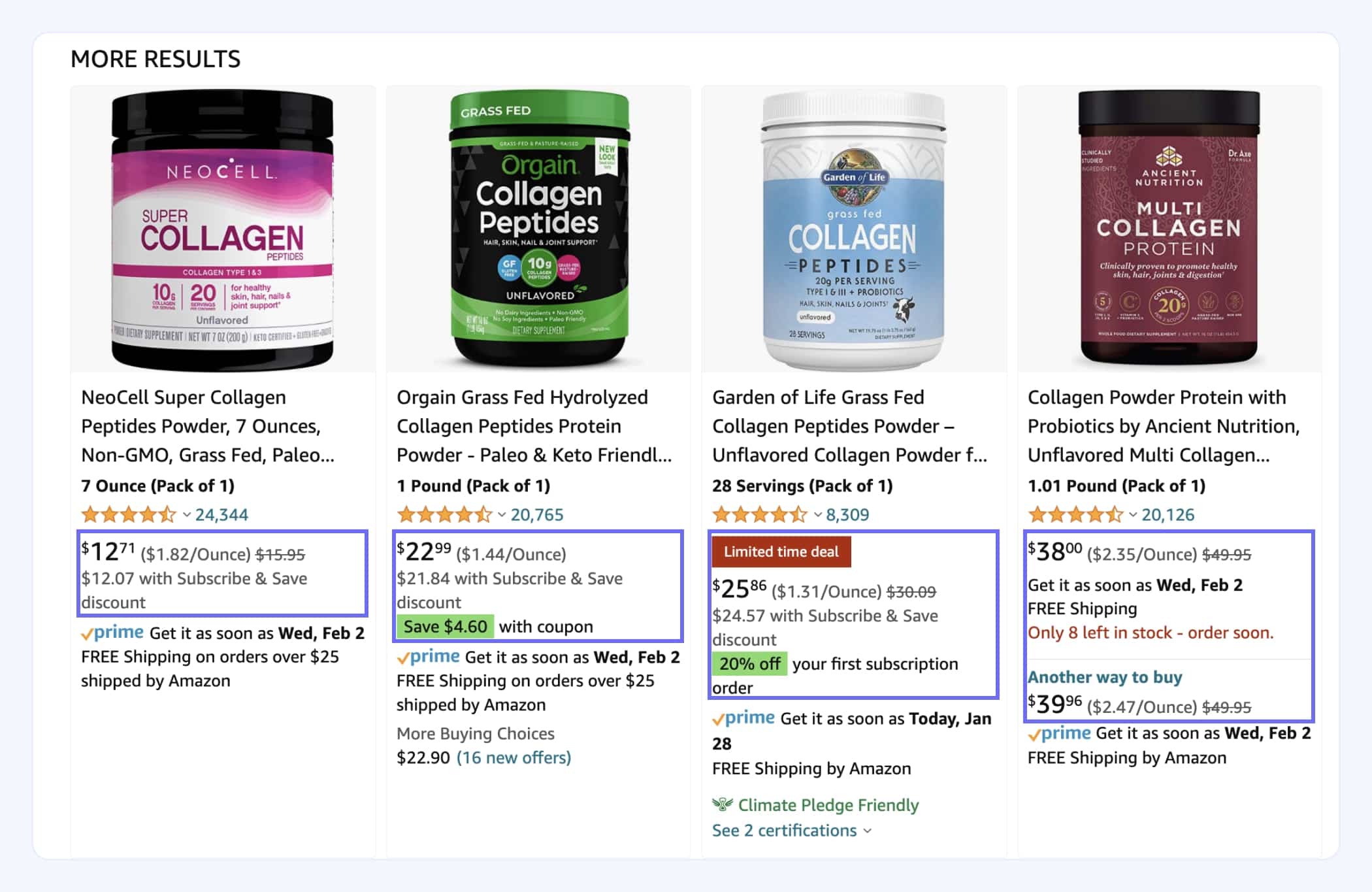This screenshot has width=1372, height=892.
Task: Click the Ancient Nutrition star rating icons
Action: (1075, 515)
